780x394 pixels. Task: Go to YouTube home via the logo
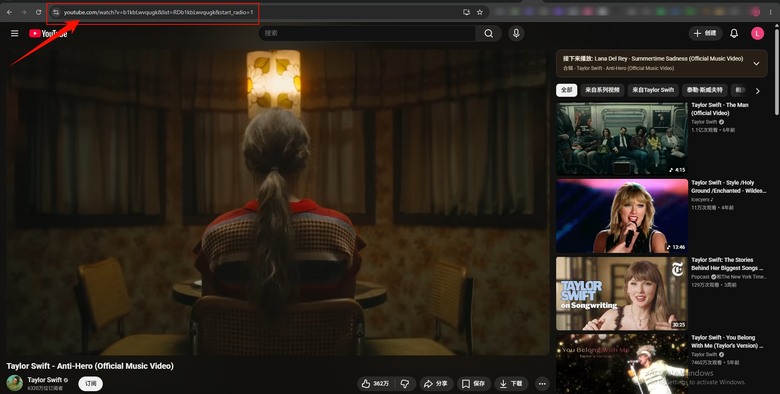(x=48, y=33)
